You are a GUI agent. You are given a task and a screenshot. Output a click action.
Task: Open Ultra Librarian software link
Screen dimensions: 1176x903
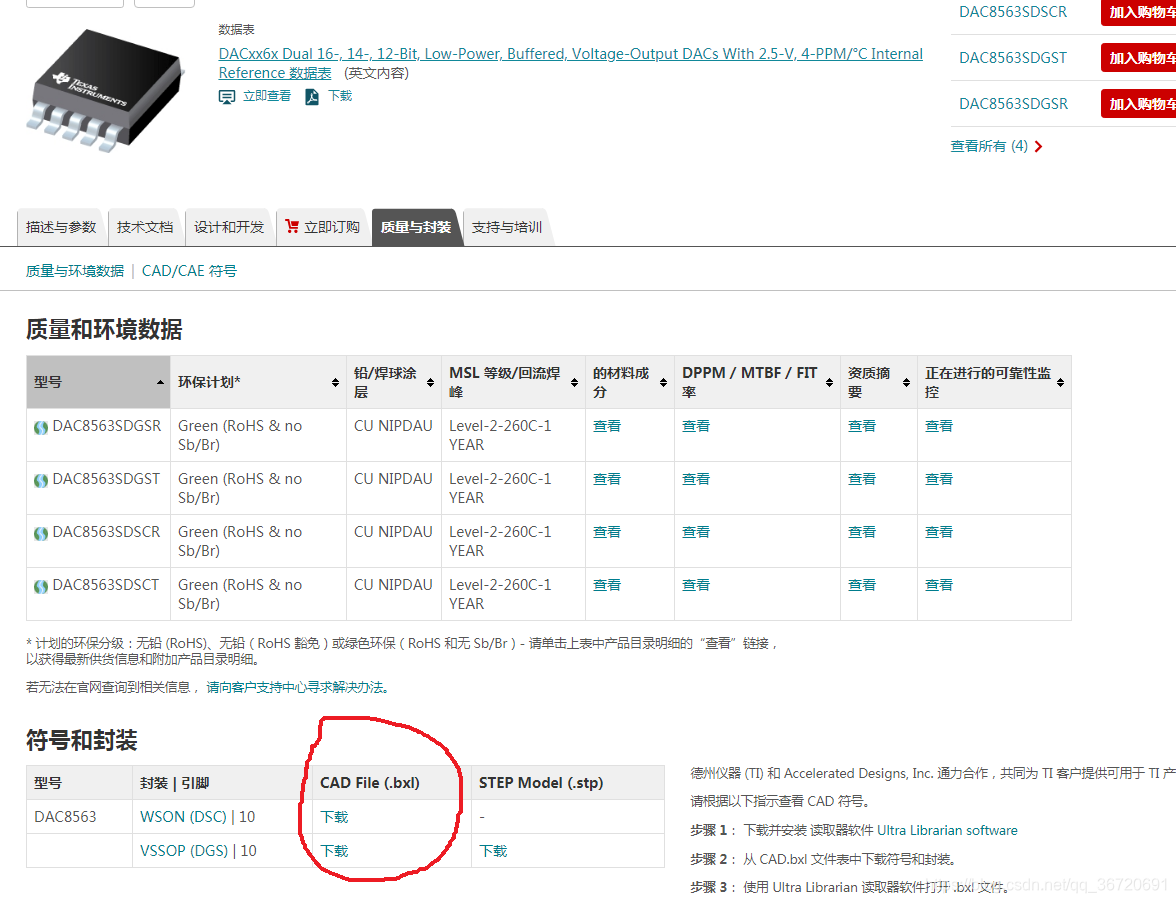pos(947,830)
